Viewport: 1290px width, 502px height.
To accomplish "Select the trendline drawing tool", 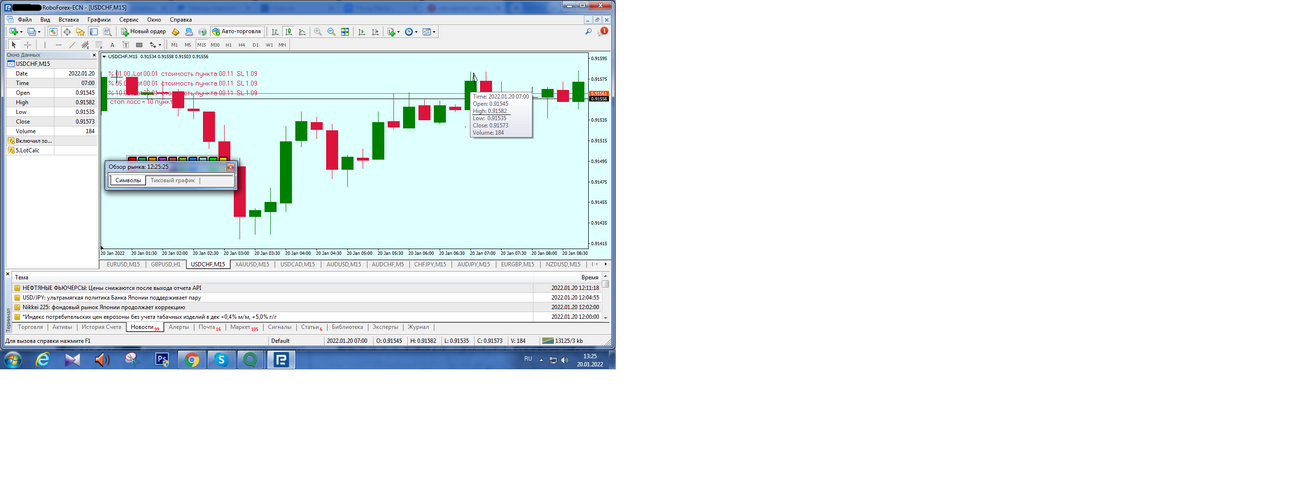I will point(72,45).
